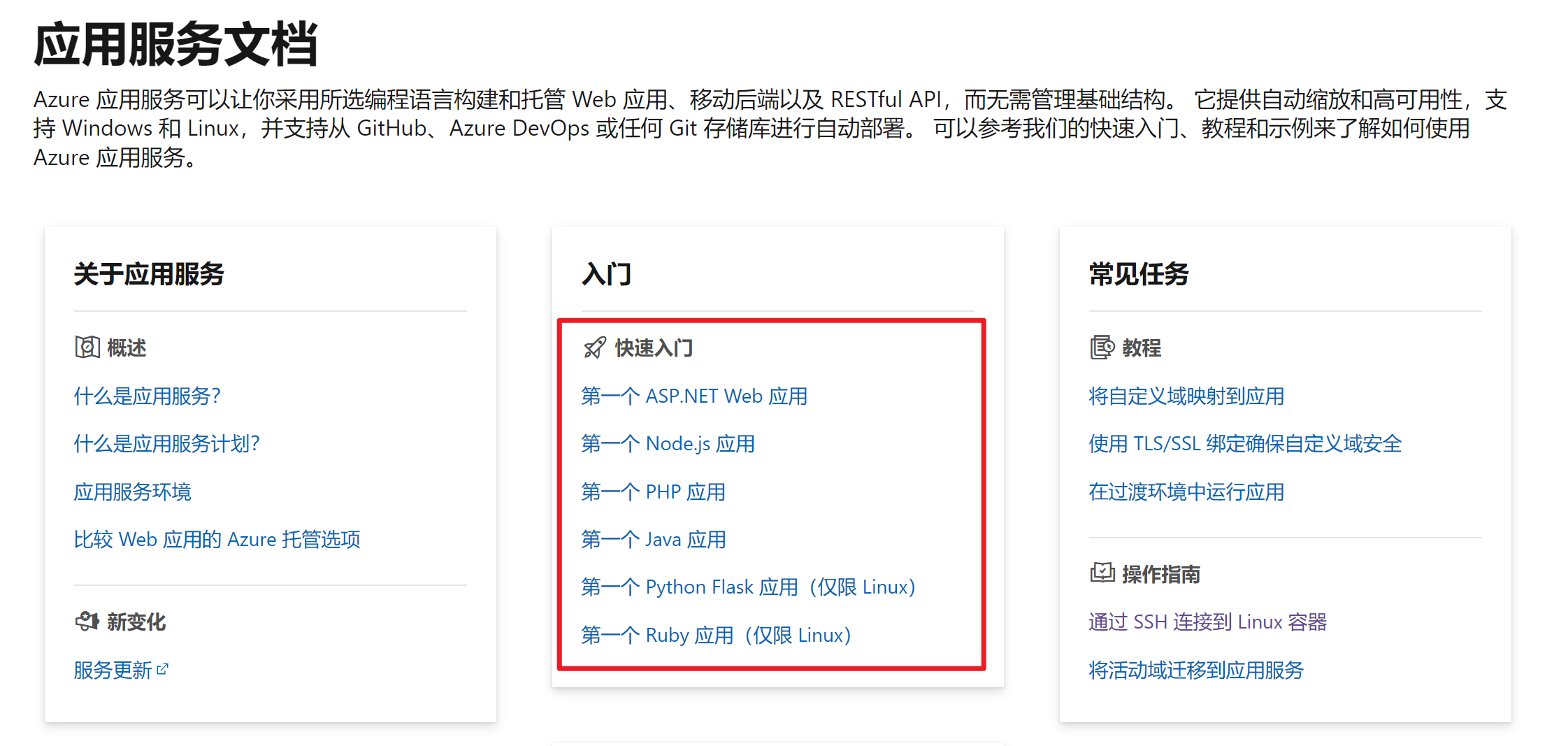
Task: Open 使用 TLS/SSL 绑定确保自定义域安全 link
Action: 1244,443
